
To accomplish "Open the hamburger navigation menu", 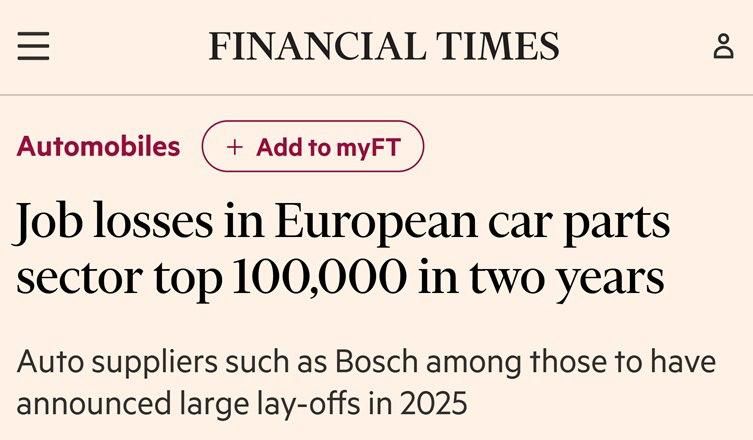I will coord(33,47).
